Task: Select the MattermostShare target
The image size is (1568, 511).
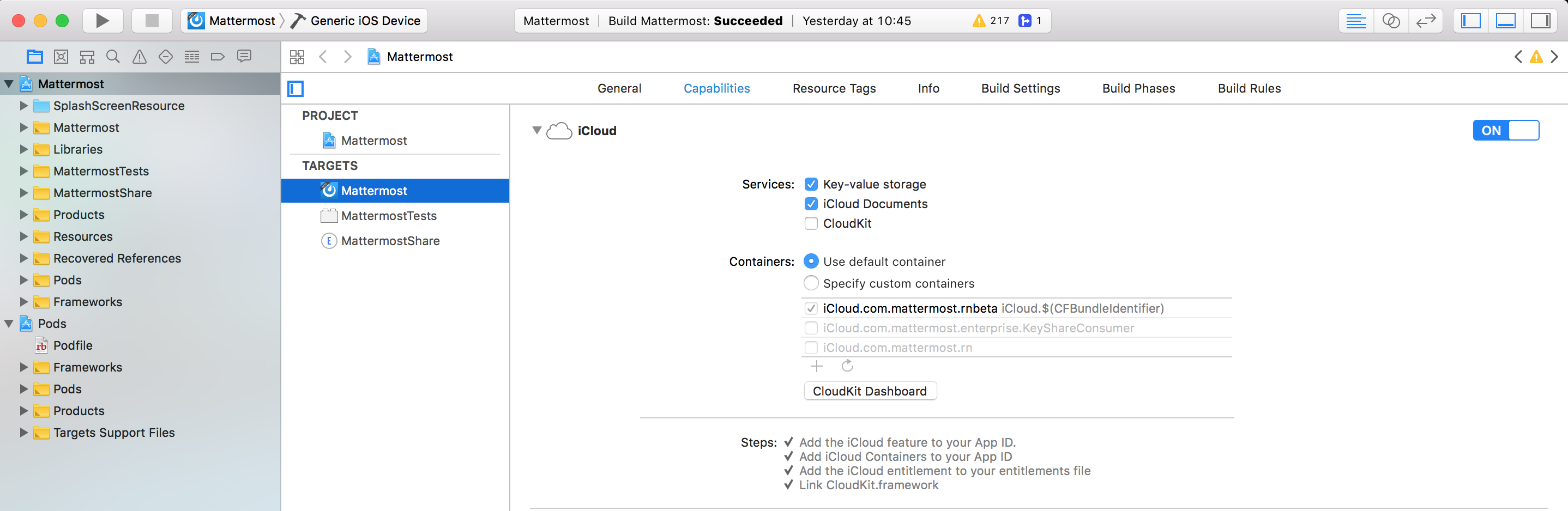Action: click(x=390, y=241)
